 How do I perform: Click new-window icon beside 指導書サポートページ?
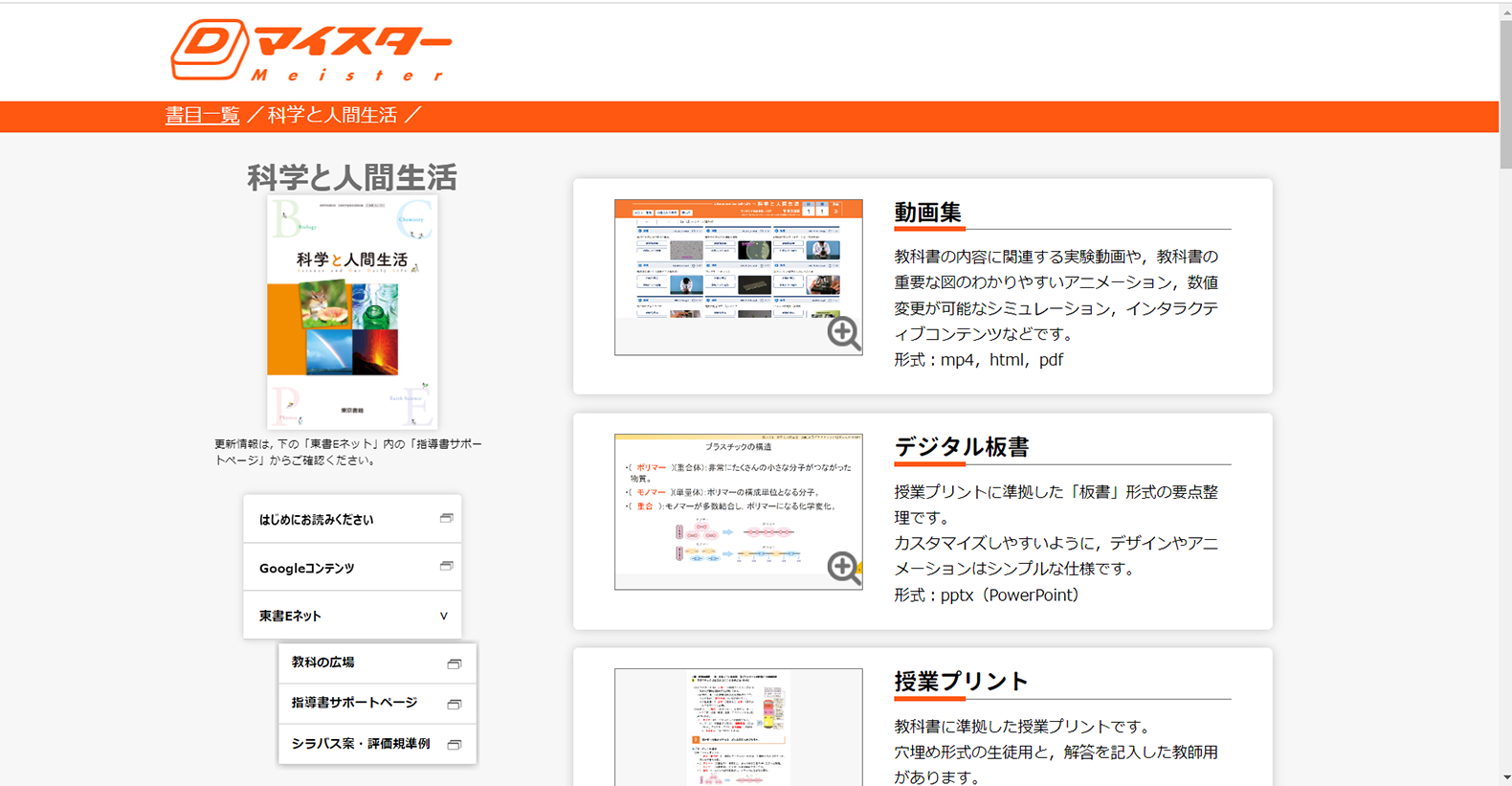[x=455, y=704]
